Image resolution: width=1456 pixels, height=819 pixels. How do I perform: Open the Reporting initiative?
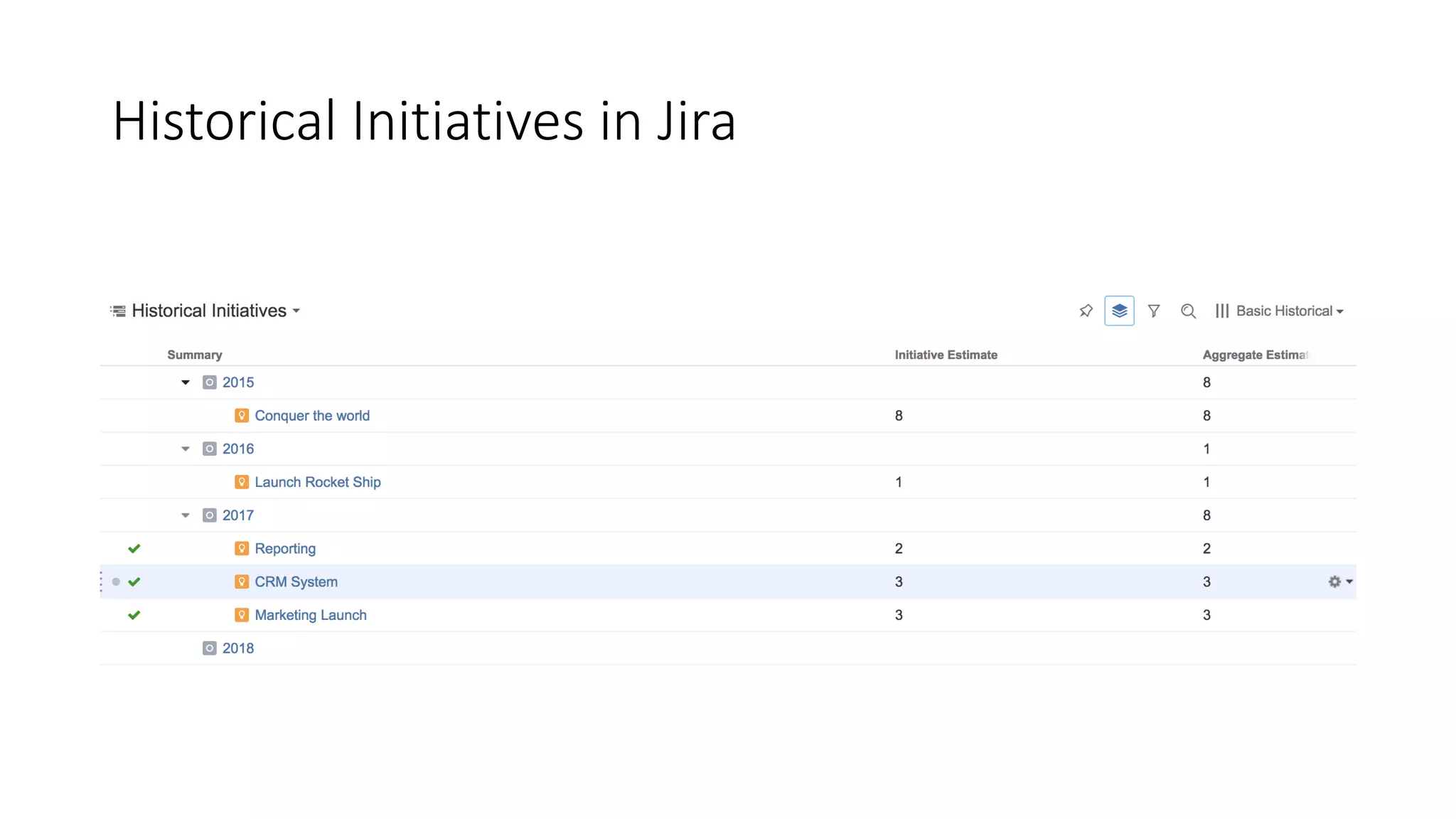tap(285, 549)
